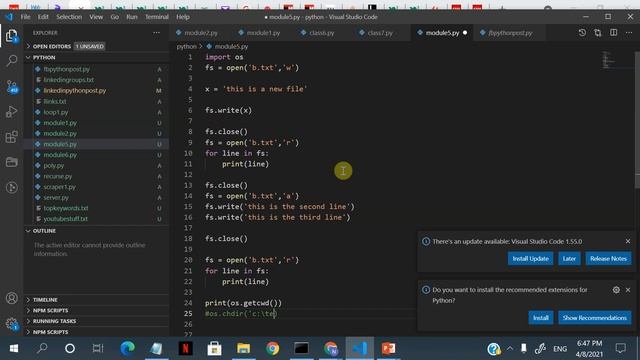Open the Source Control view
The width and height of the screenshot is (640, 360).
11,86
